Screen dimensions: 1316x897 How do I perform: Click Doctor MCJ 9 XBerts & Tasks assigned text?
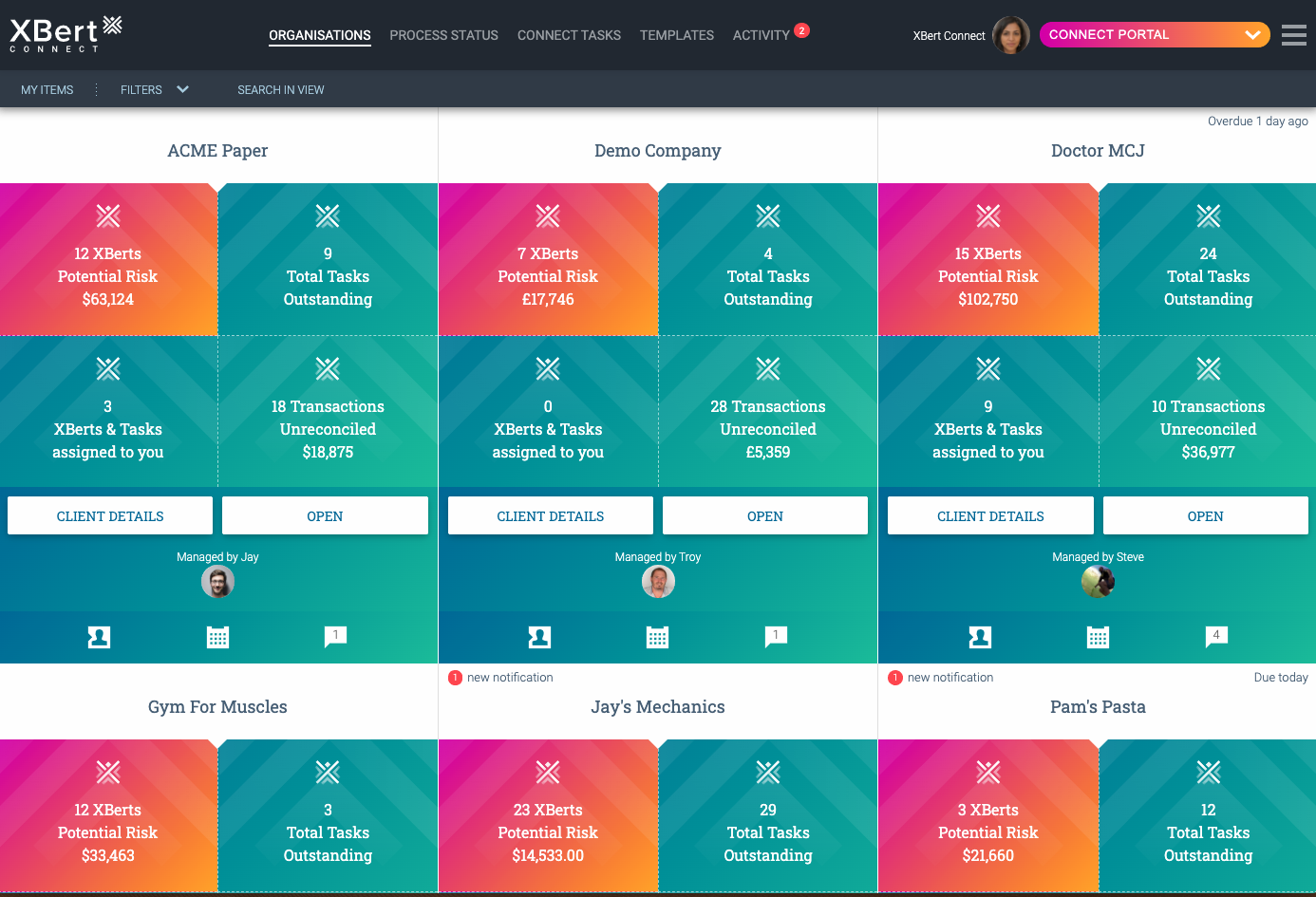click(x=988, y=429)
